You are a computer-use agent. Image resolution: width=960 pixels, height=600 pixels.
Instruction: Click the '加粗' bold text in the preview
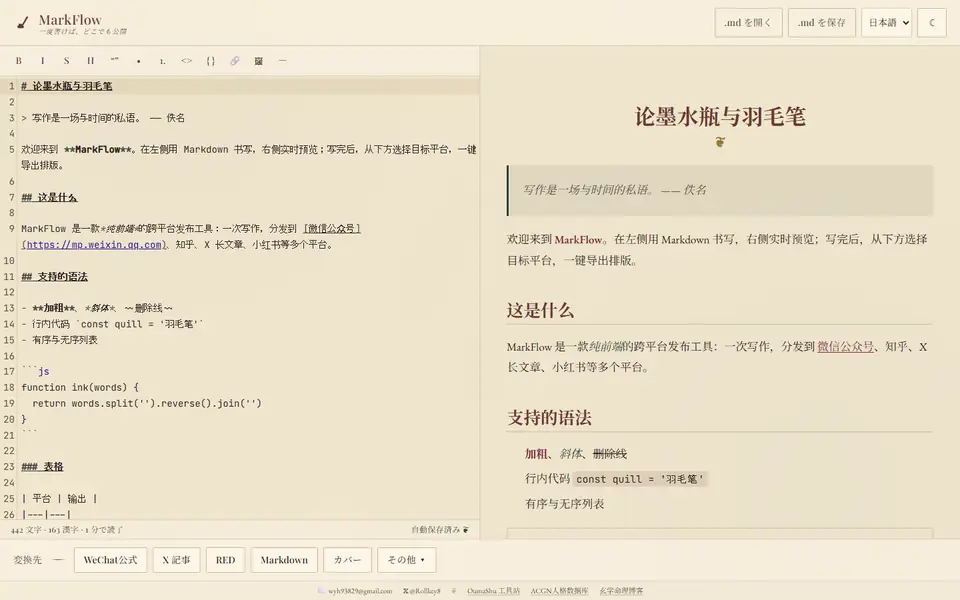[536, 454]
